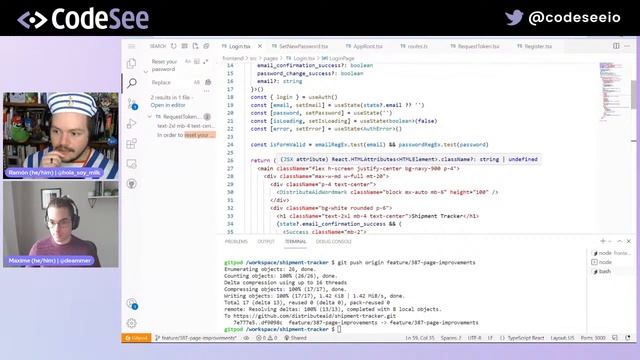Click the Ln, Col cursor position
Screen dimensions: 640x360
pyautogui.click(x=420, y=338)
